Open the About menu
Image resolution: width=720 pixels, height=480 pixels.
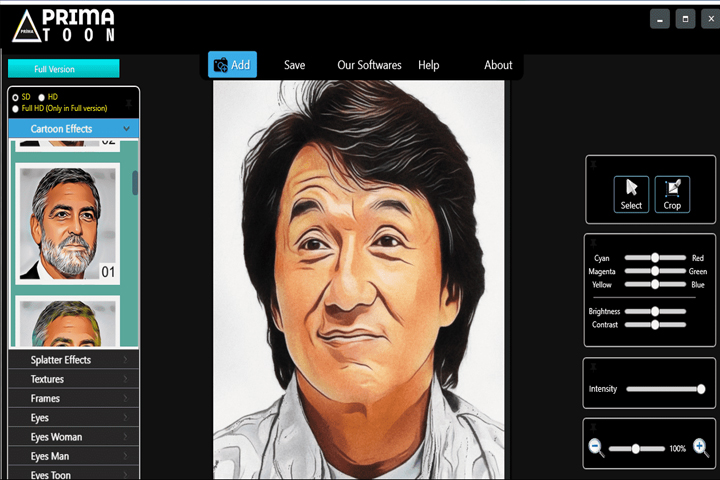coord(498,65)
